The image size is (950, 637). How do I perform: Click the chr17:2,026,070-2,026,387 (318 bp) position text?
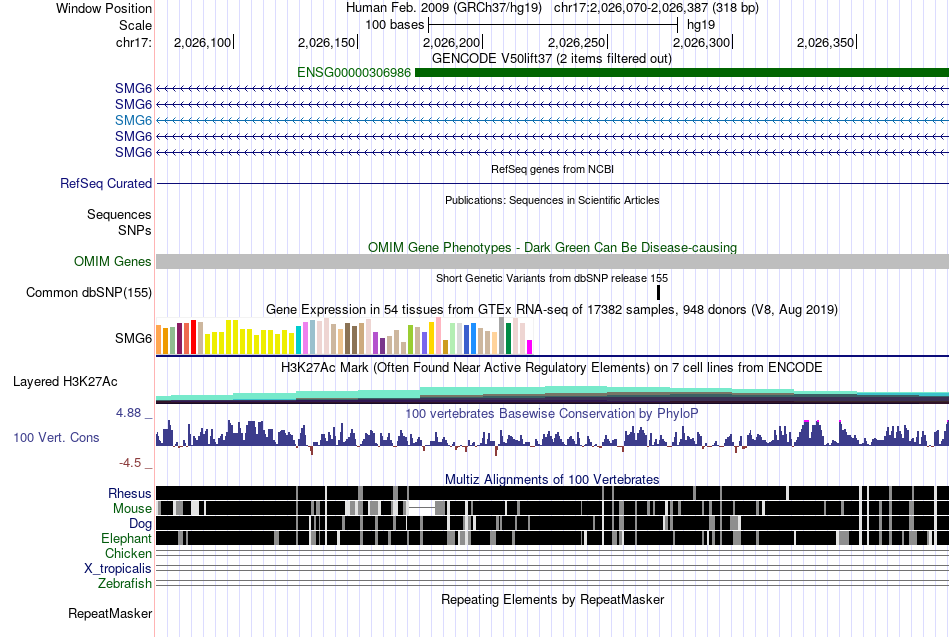pyautogui.click(x=656, y=8)
